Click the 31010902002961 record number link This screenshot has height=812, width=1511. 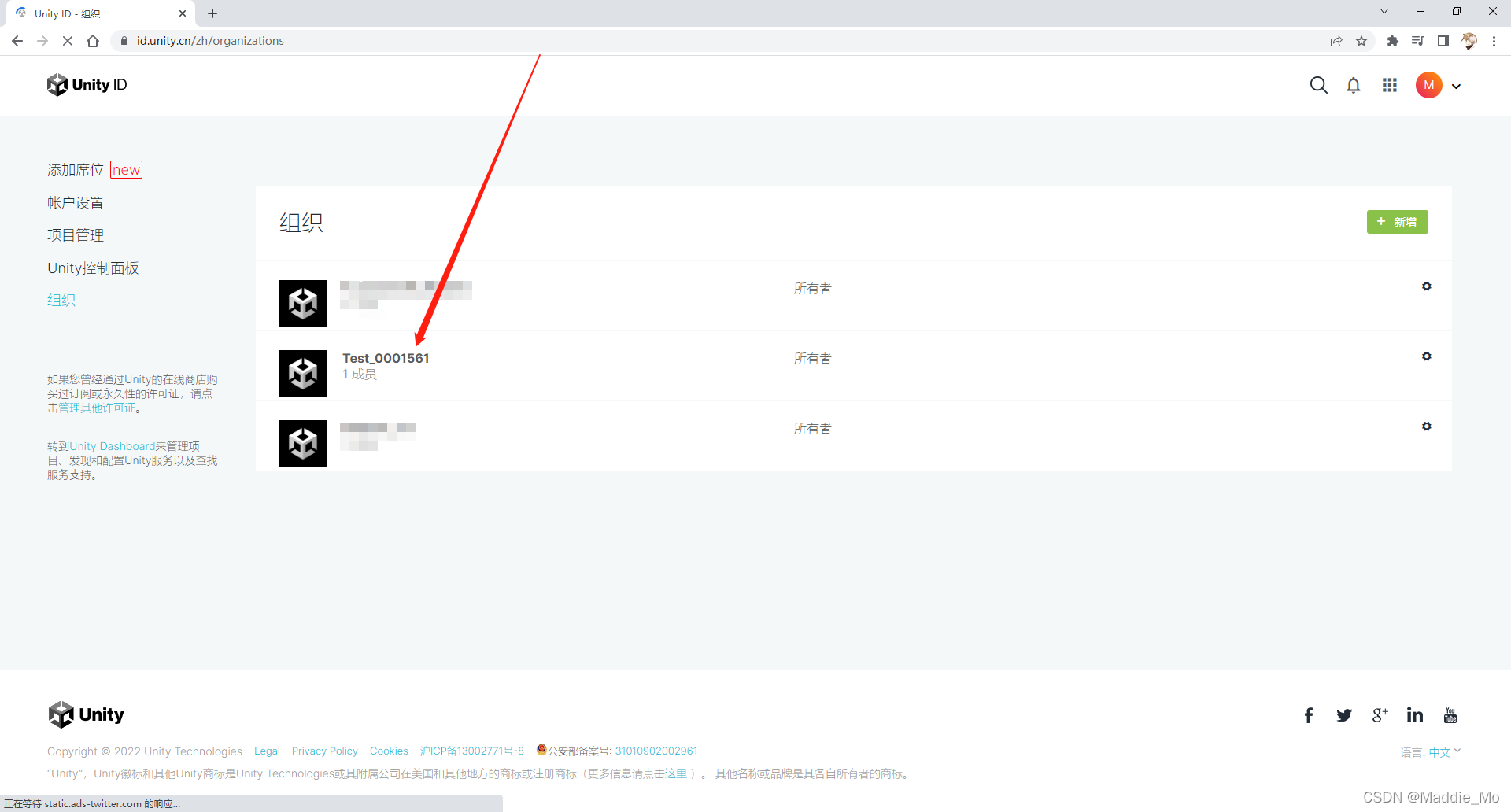[x=656, y=751]
